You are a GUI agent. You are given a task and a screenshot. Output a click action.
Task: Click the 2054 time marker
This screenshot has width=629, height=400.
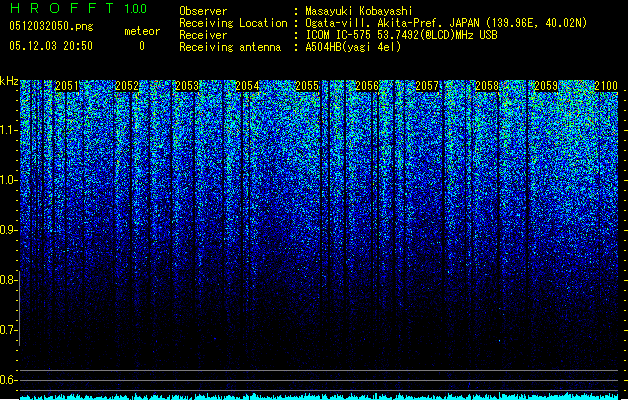(247, 86)
